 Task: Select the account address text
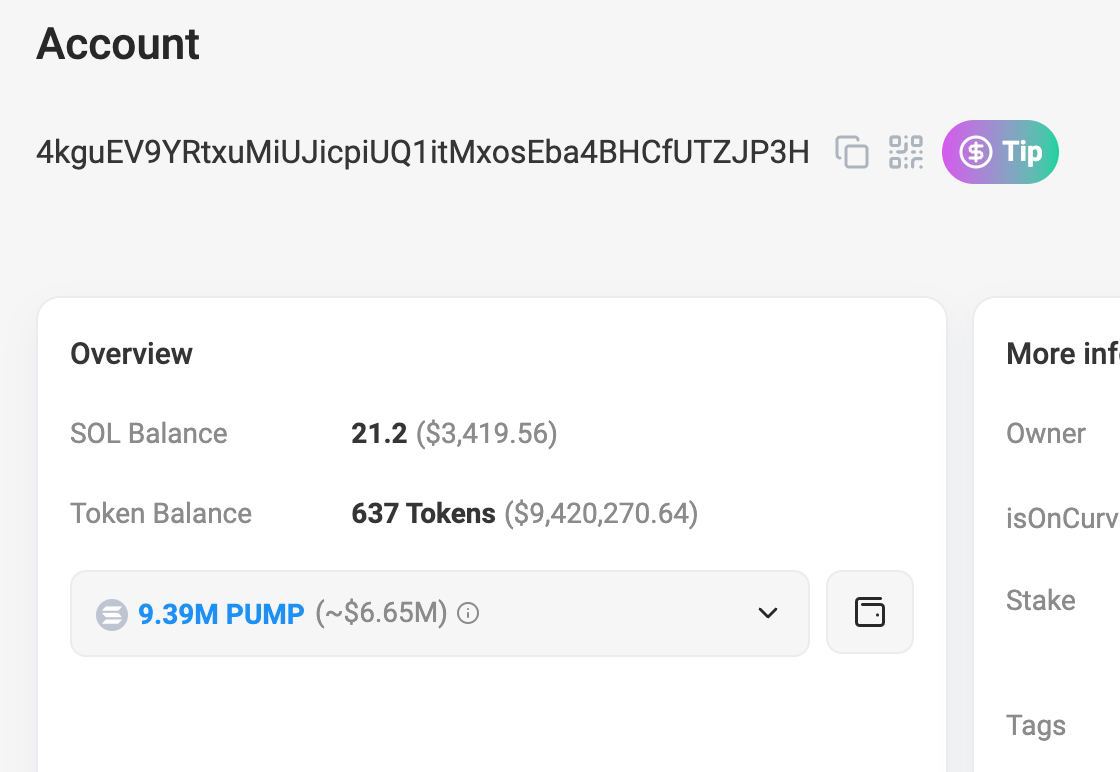click(423, 152)
